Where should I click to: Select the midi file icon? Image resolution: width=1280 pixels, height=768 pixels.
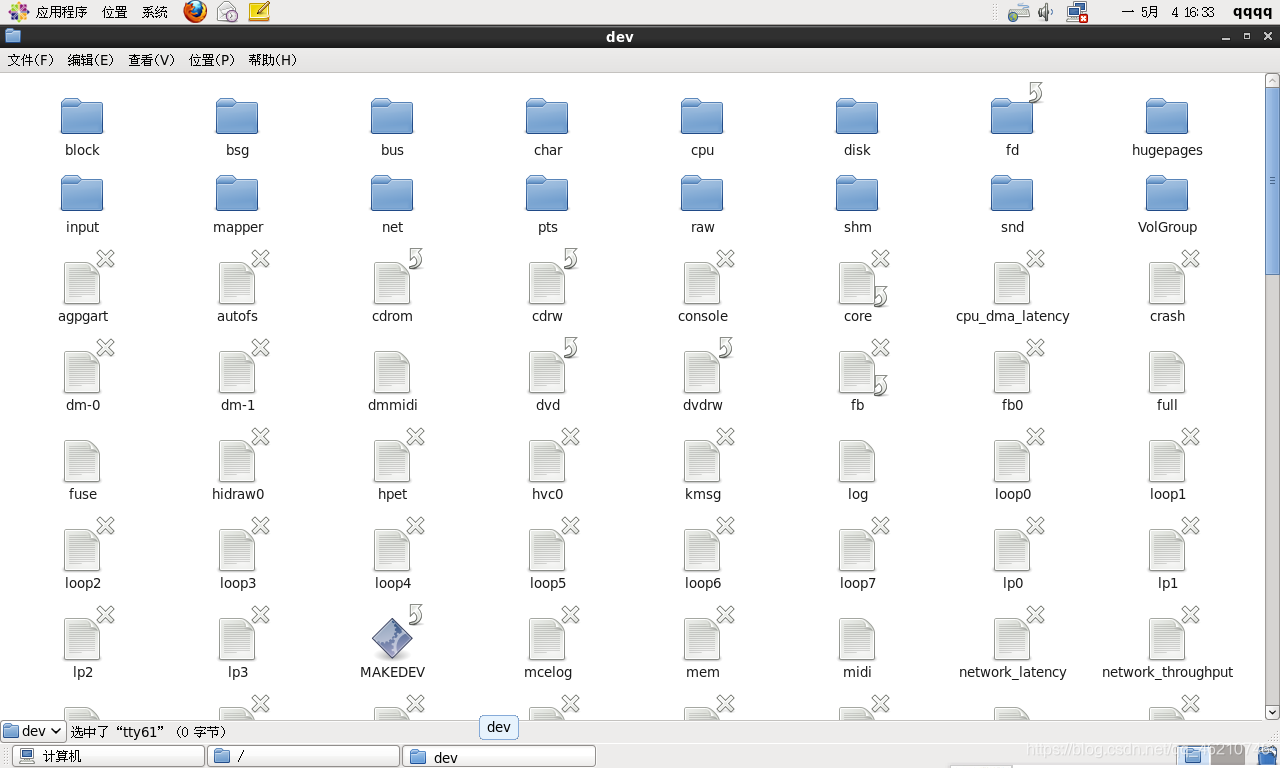857,639
